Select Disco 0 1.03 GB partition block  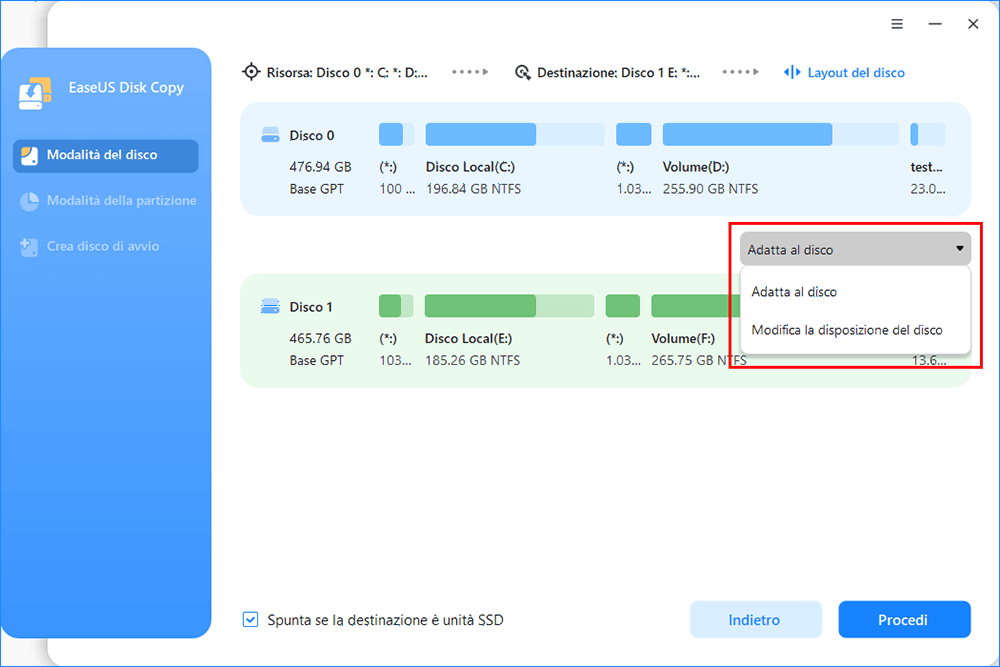point(633,135)
